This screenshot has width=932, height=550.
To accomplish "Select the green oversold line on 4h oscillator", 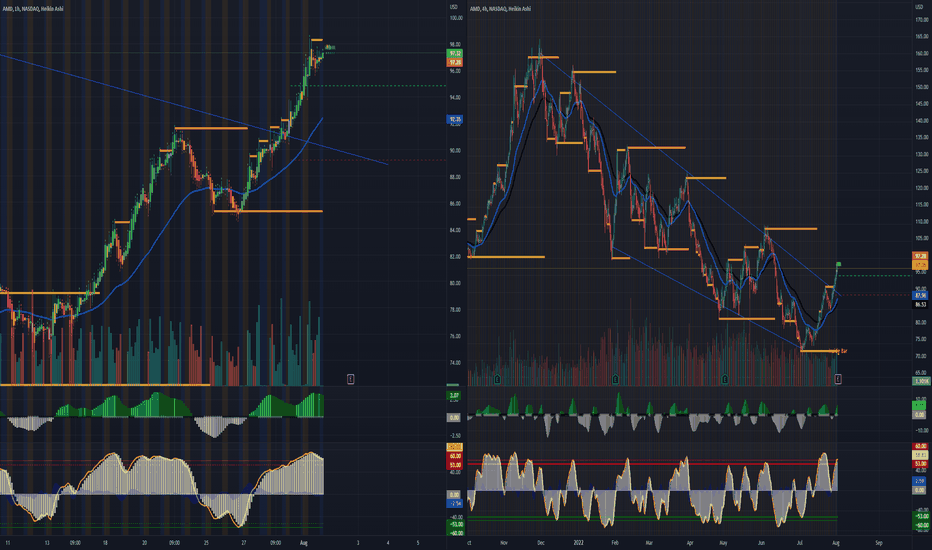I will 652,518.
